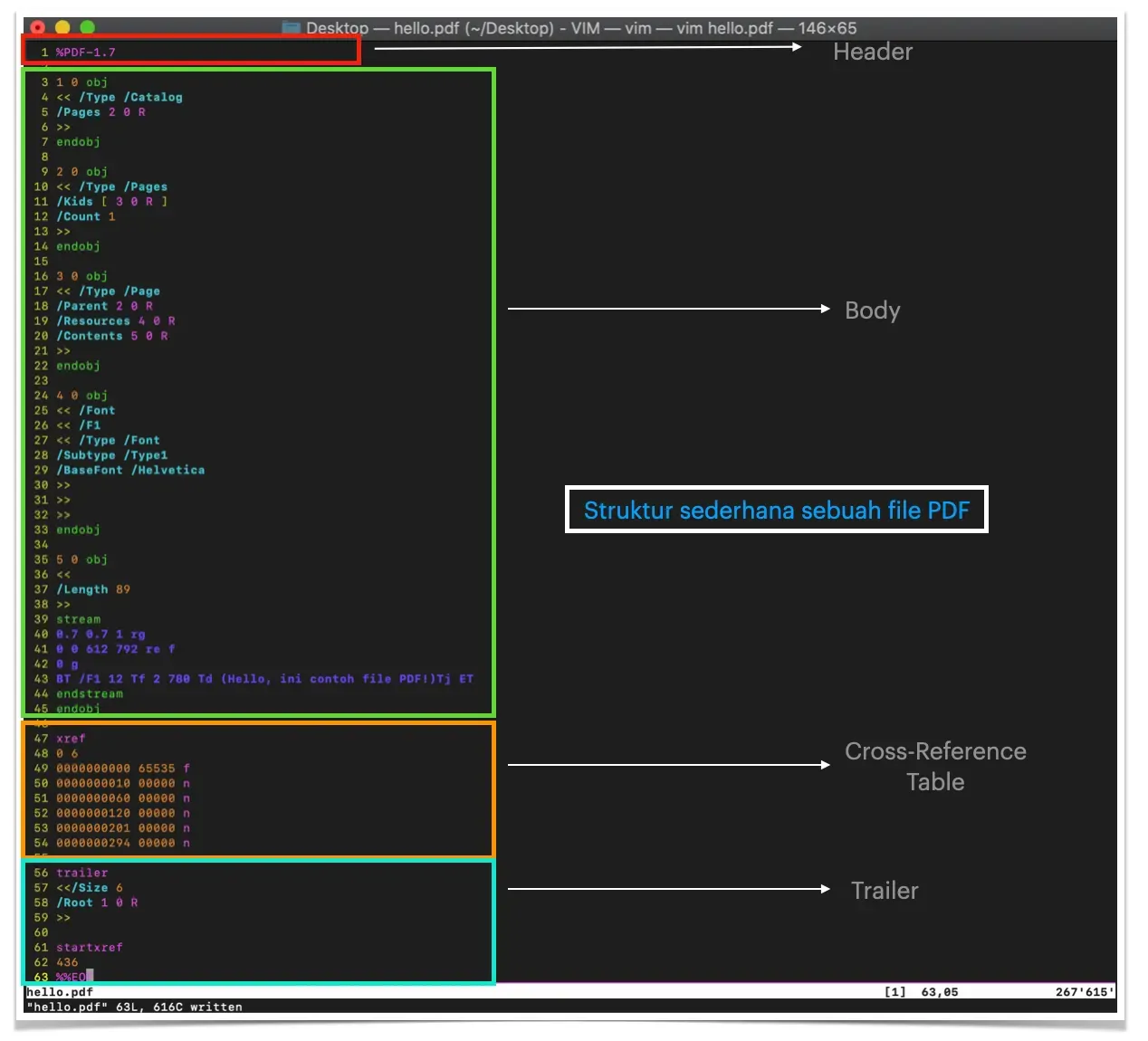Place cursor on endobj at line 22
Screen dimensions: 1148x1041
point(78,366)
